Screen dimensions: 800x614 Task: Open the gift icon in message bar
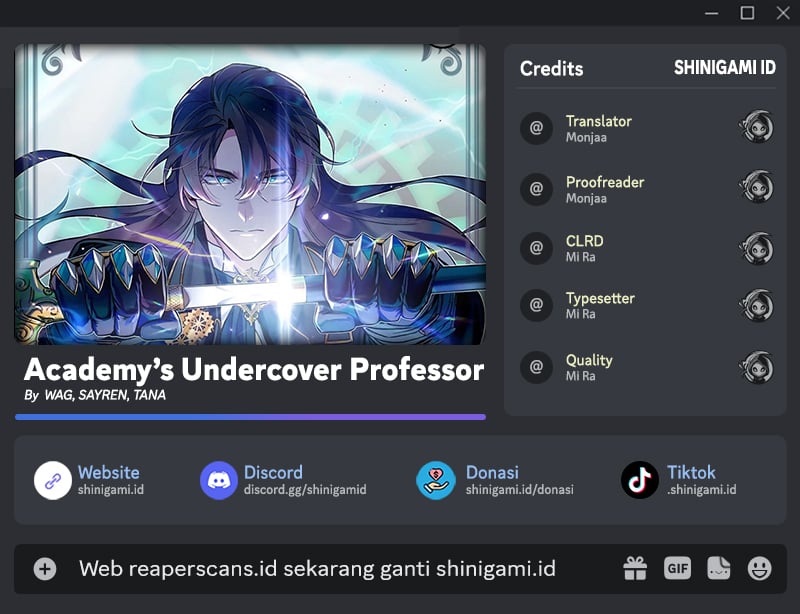[x=635, y=568]
